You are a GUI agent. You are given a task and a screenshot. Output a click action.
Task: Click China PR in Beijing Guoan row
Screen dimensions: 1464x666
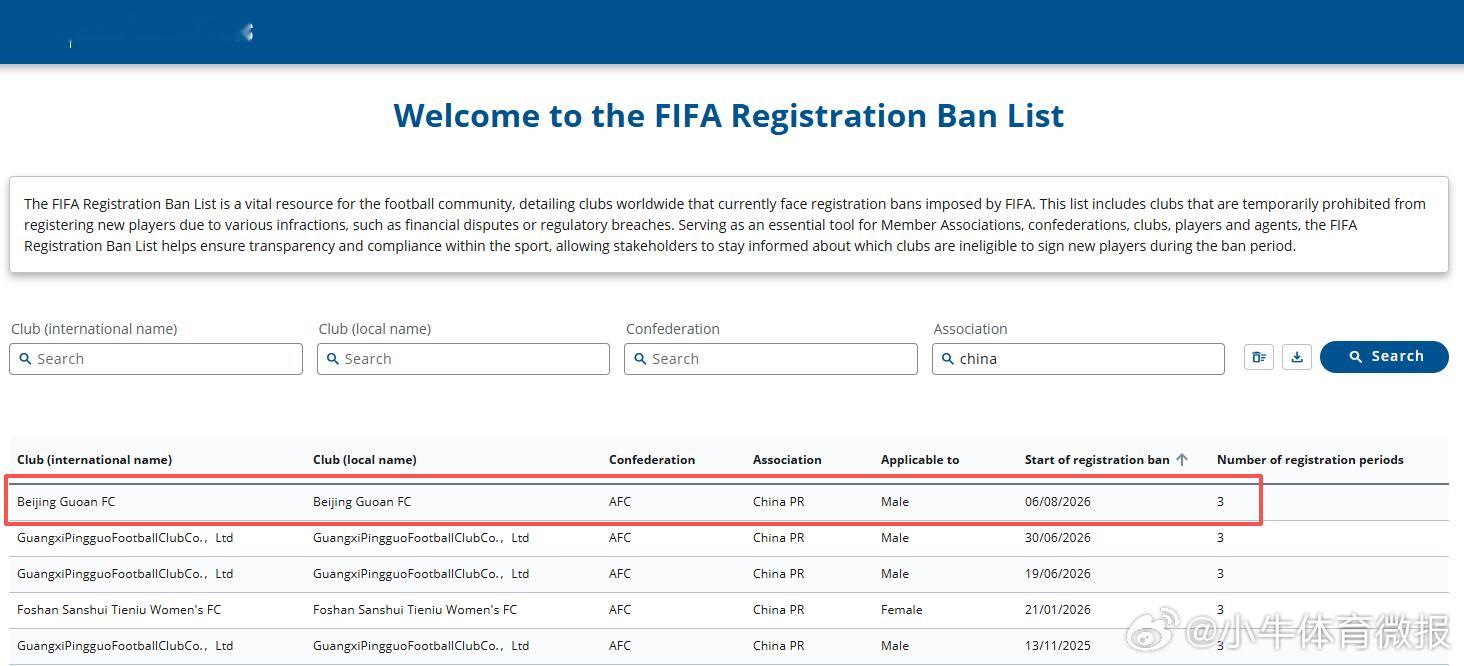(x=778, y=502)
